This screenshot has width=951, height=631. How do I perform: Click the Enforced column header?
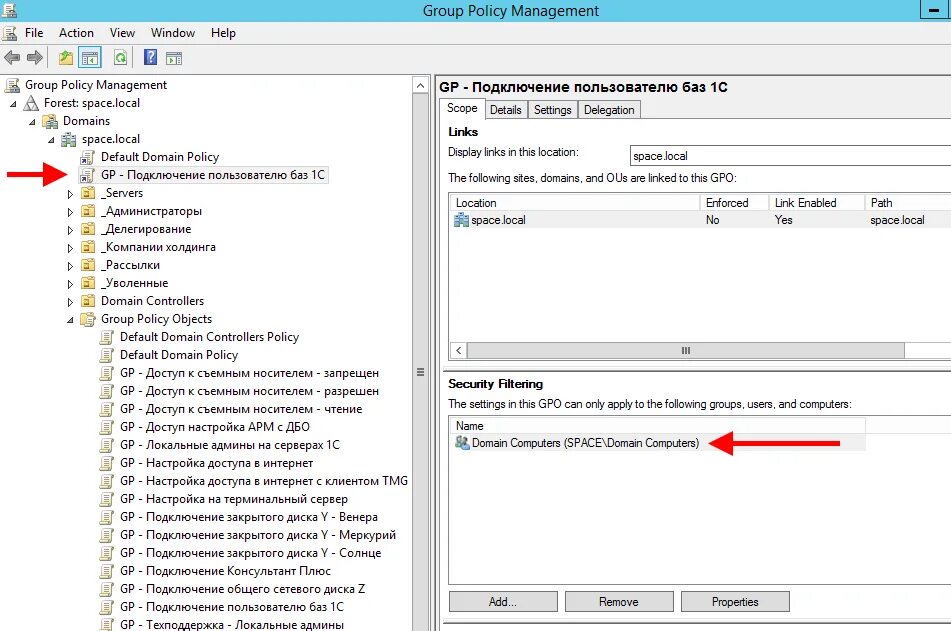734,203
